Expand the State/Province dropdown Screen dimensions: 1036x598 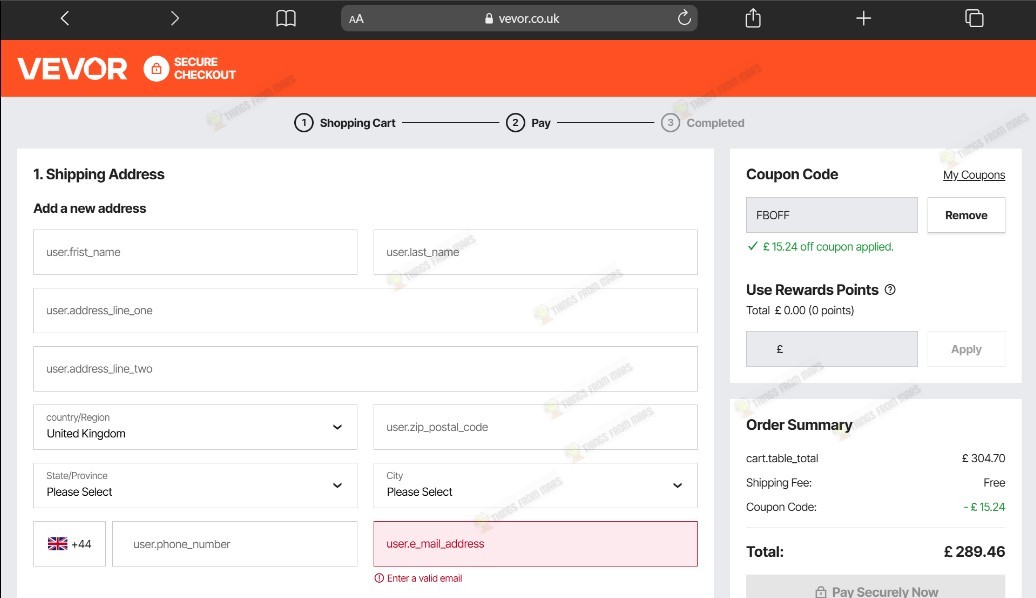pos(196,485)
